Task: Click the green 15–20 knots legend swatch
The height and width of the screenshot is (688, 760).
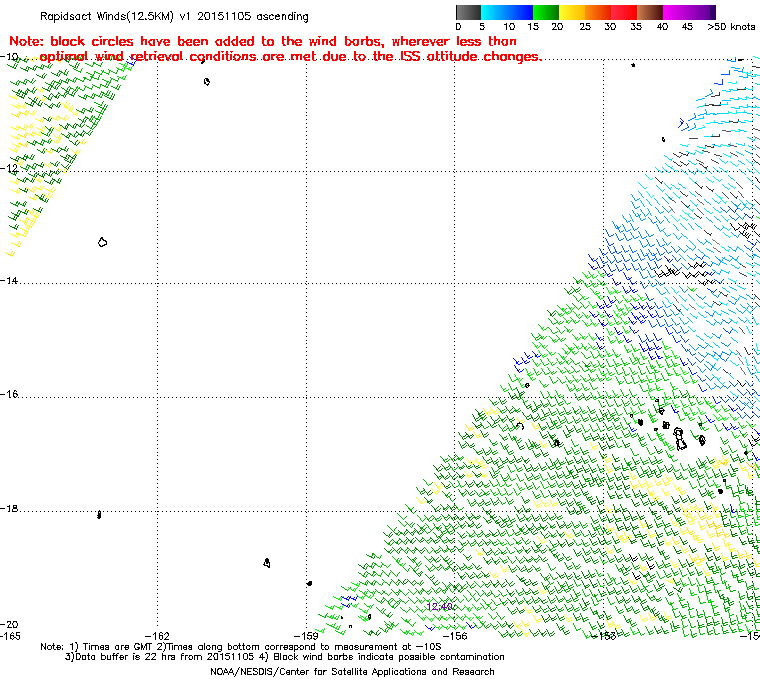Action: point(546,12)
